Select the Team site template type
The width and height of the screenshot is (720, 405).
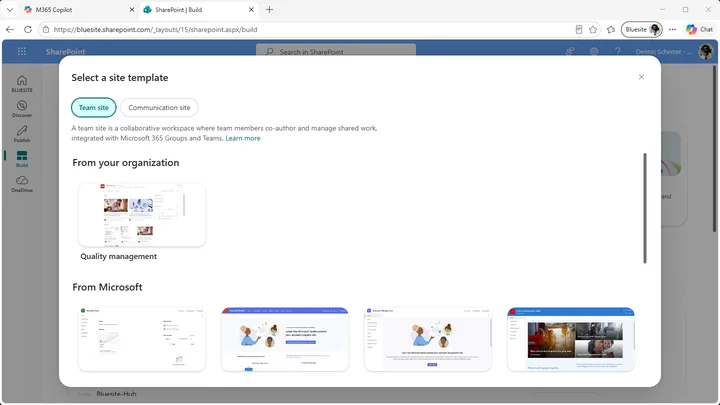(94, 107)
